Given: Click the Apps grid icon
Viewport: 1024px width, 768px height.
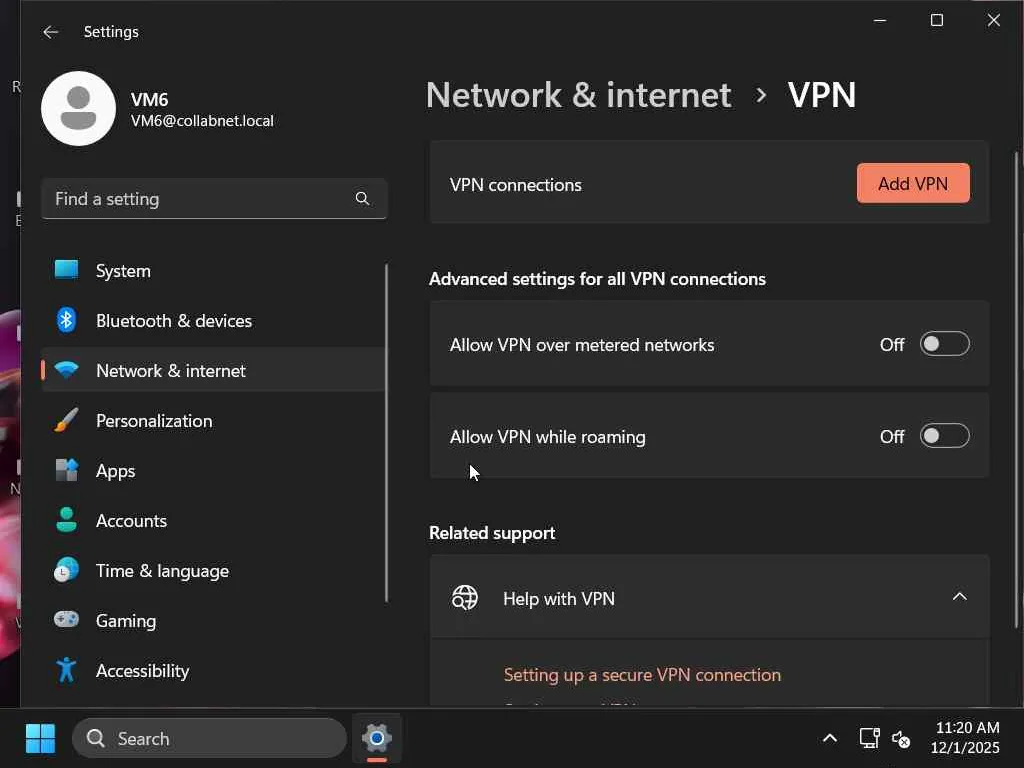Looking at the screenshot, I should [66, 470].
